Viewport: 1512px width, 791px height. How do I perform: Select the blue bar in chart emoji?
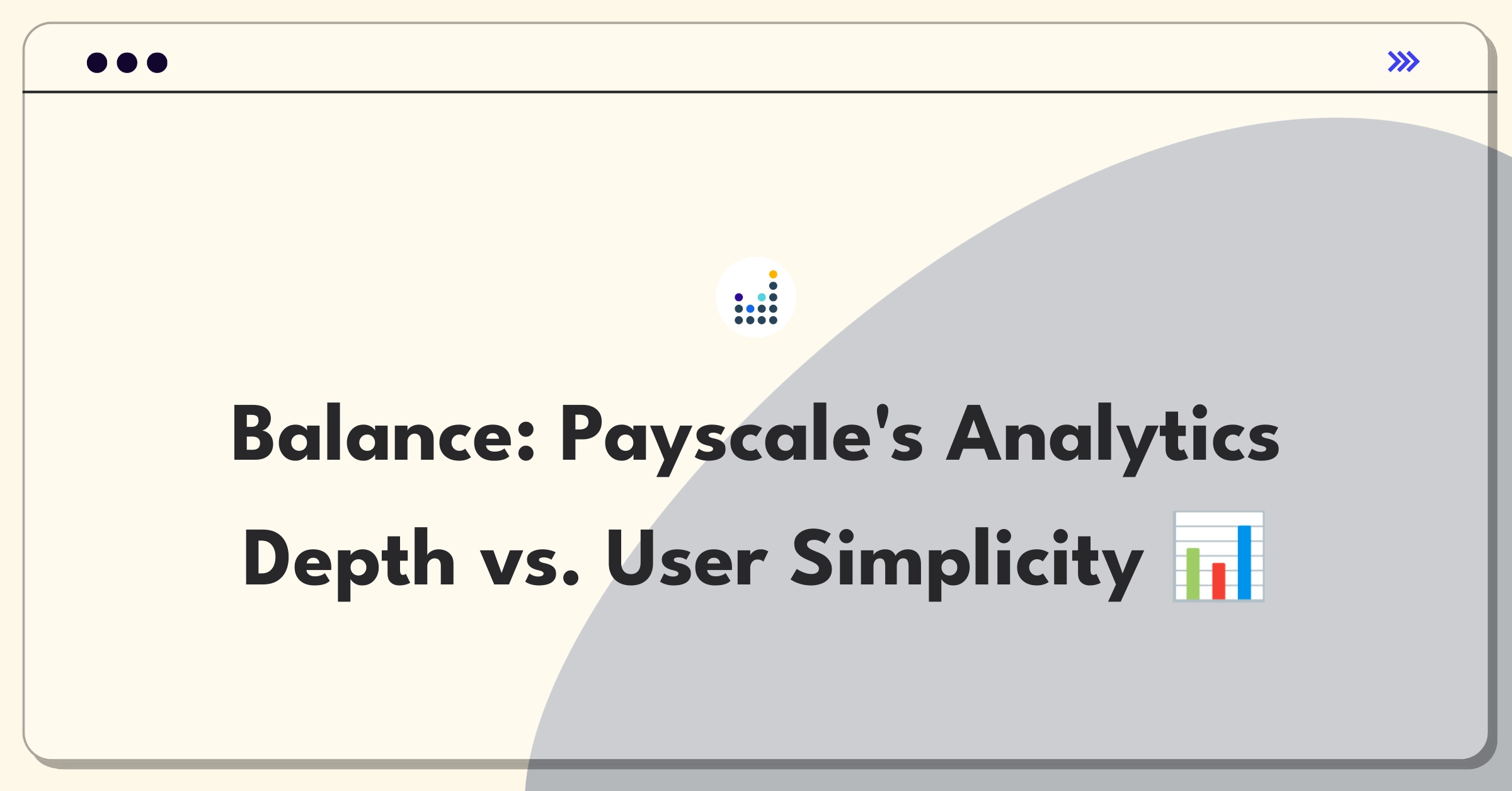click(1244, 562)
